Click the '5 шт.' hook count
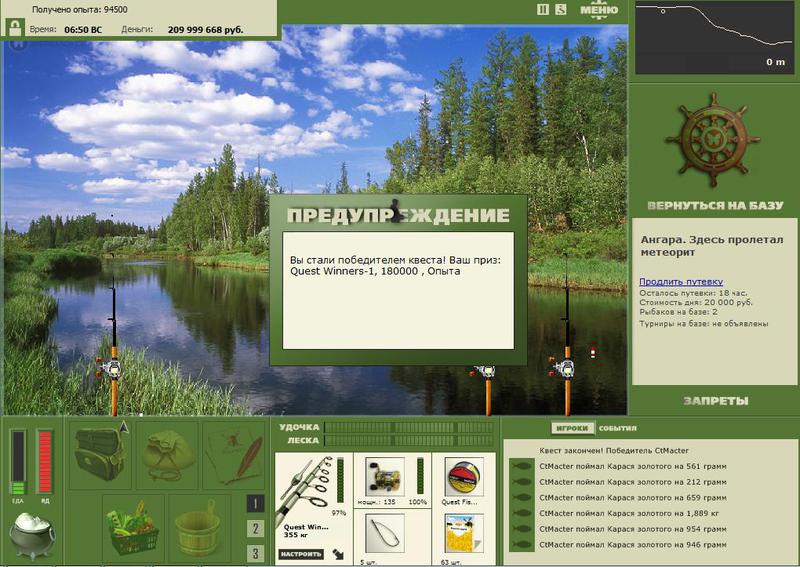The height and width of the screenshot is (567, 800). [x=368, y=562]
